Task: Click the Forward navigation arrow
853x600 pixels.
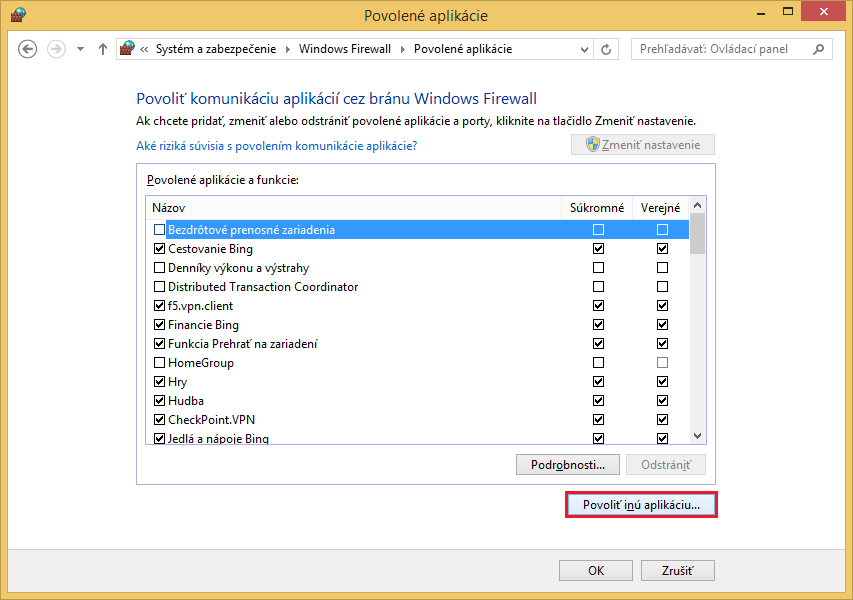Action: [56, 49]
